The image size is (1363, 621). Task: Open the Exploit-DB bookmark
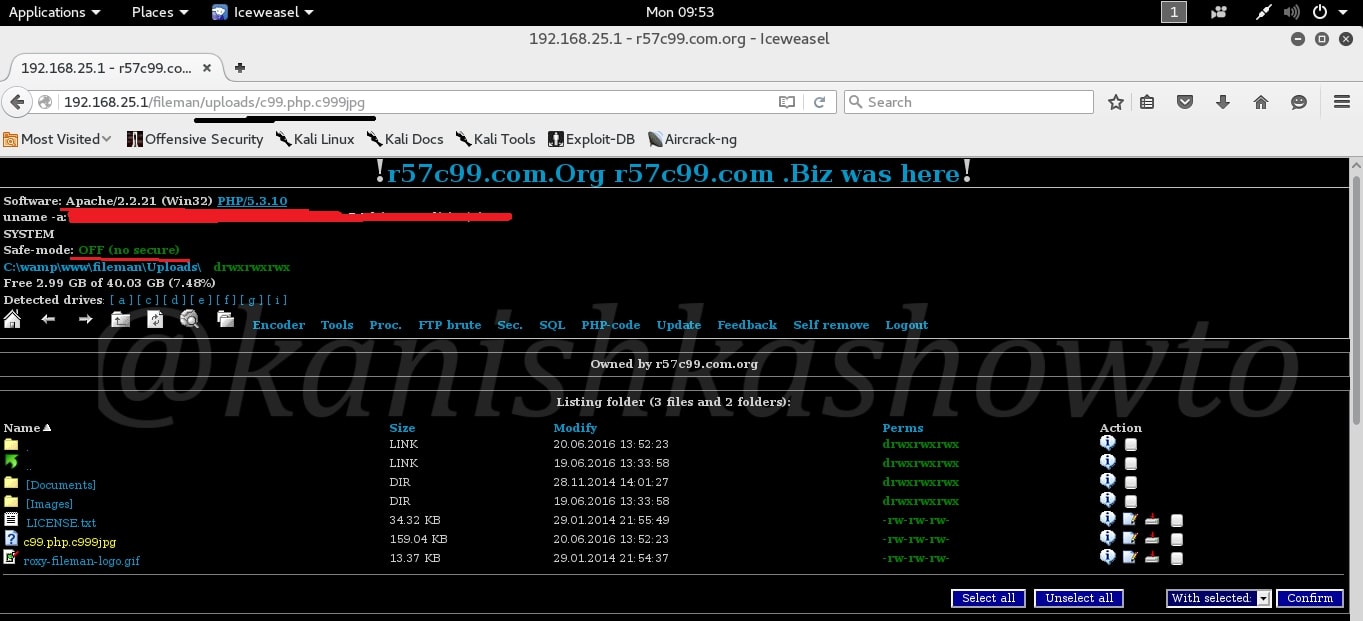591,139
